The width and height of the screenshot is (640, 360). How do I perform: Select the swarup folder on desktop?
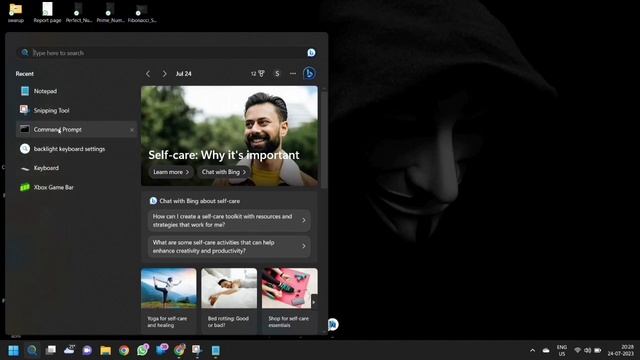coord(16,12)
